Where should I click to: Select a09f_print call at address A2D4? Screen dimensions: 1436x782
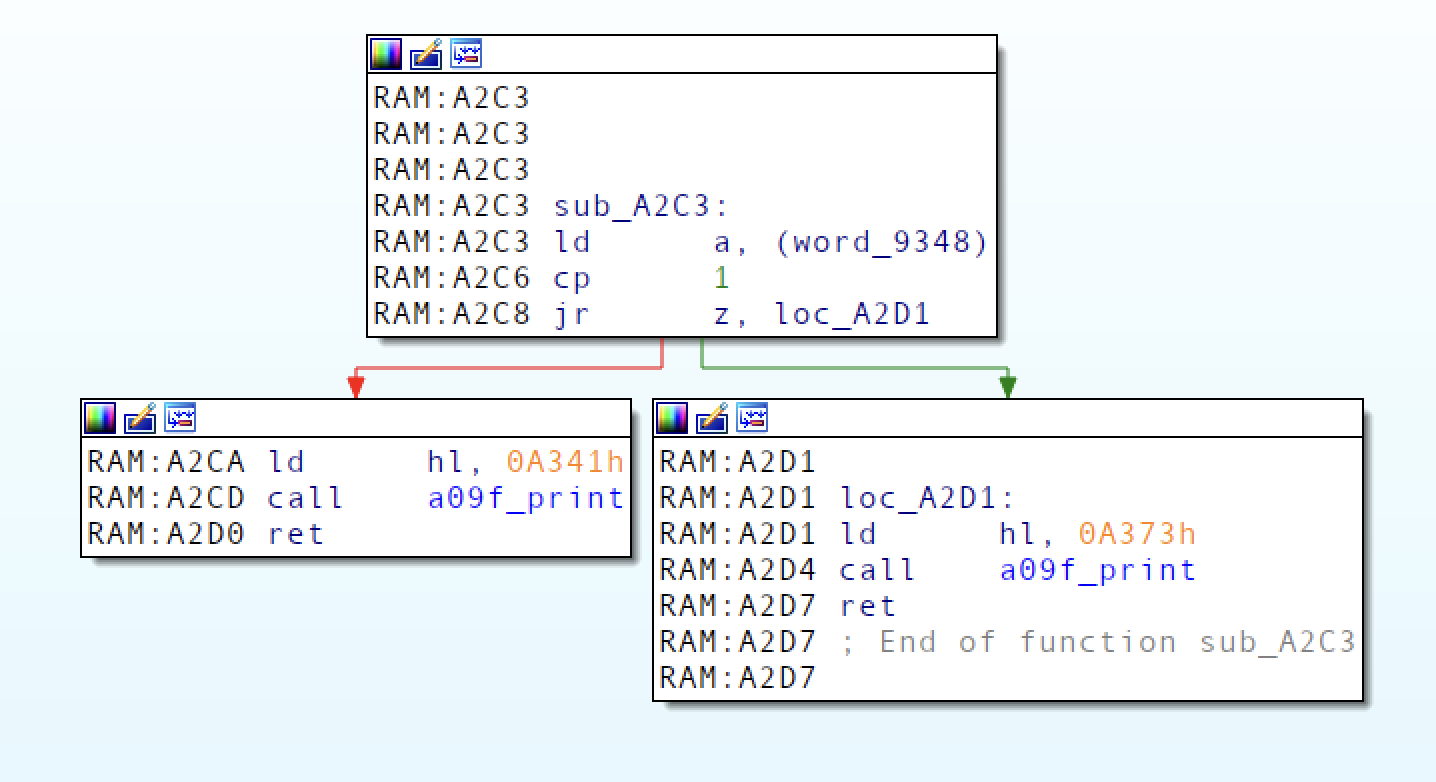(x=1097, y=570)
